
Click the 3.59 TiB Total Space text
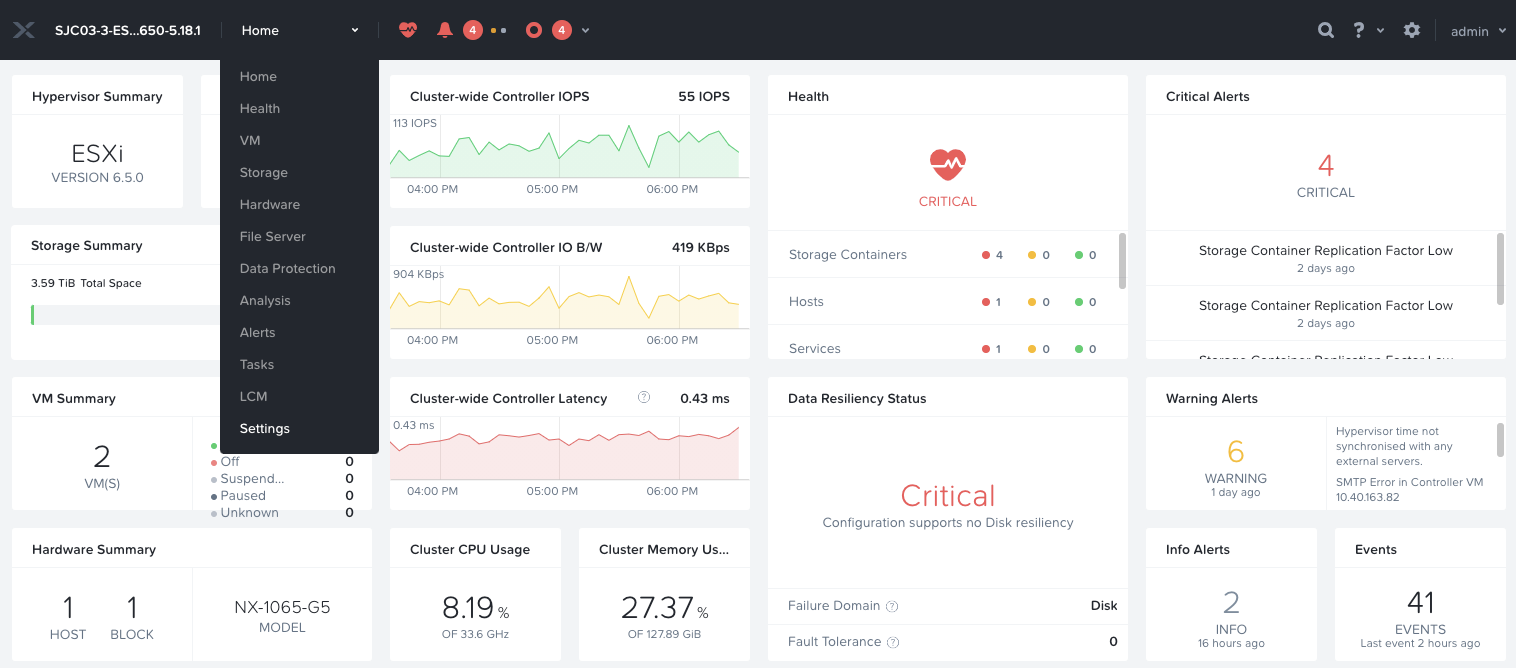point(86,283)
